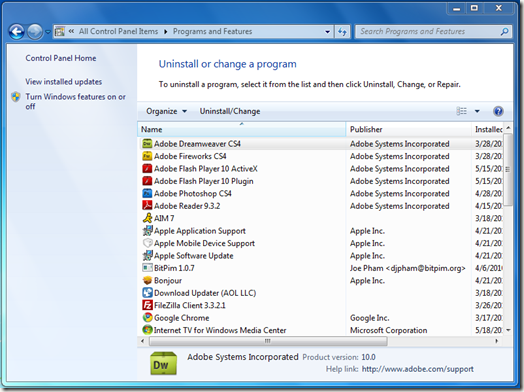
Task: Click the Google Chrome icon
Action: coord(147,317)
